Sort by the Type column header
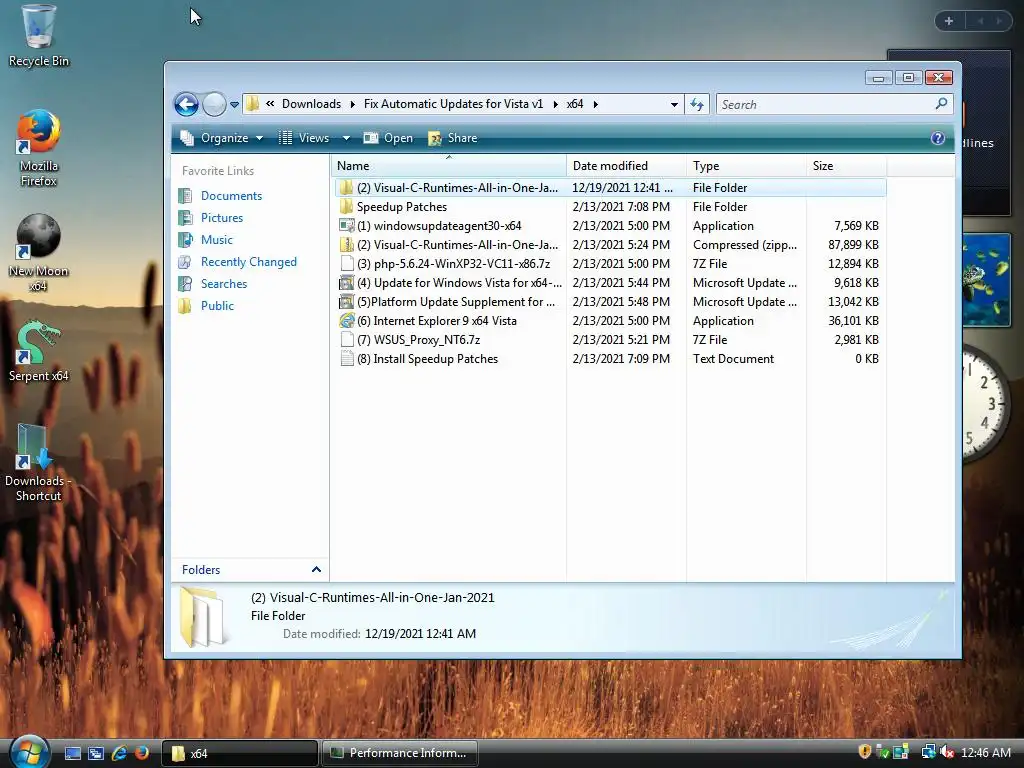 (746, 166)
